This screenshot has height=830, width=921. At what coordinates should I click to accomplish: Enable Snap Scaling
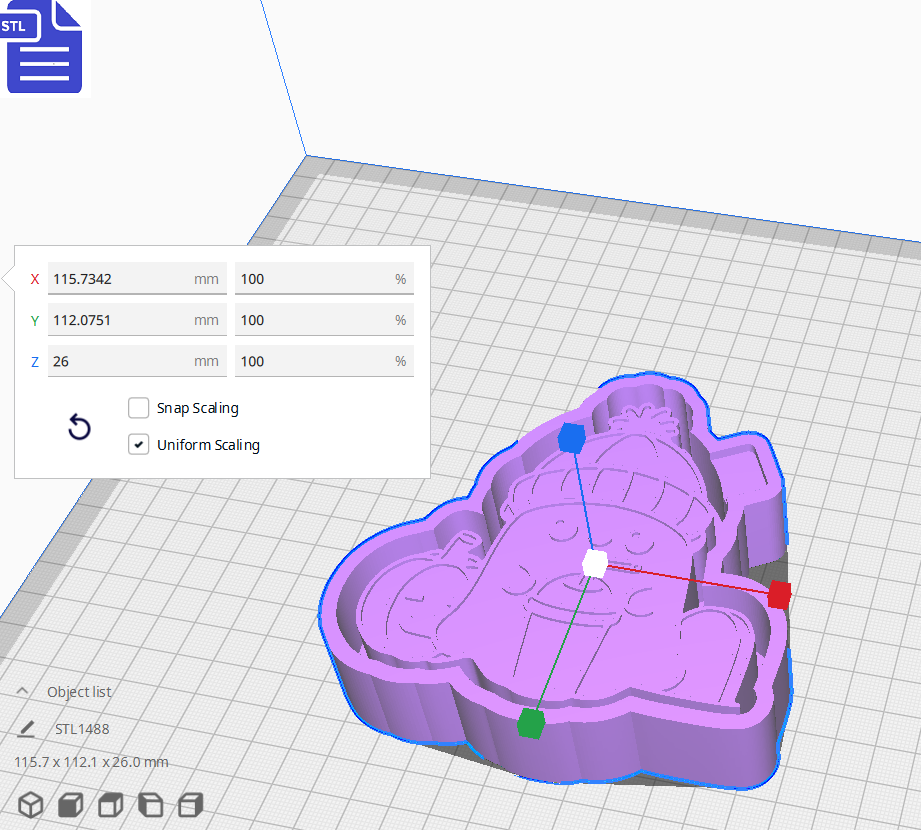[x=138, y=408]
